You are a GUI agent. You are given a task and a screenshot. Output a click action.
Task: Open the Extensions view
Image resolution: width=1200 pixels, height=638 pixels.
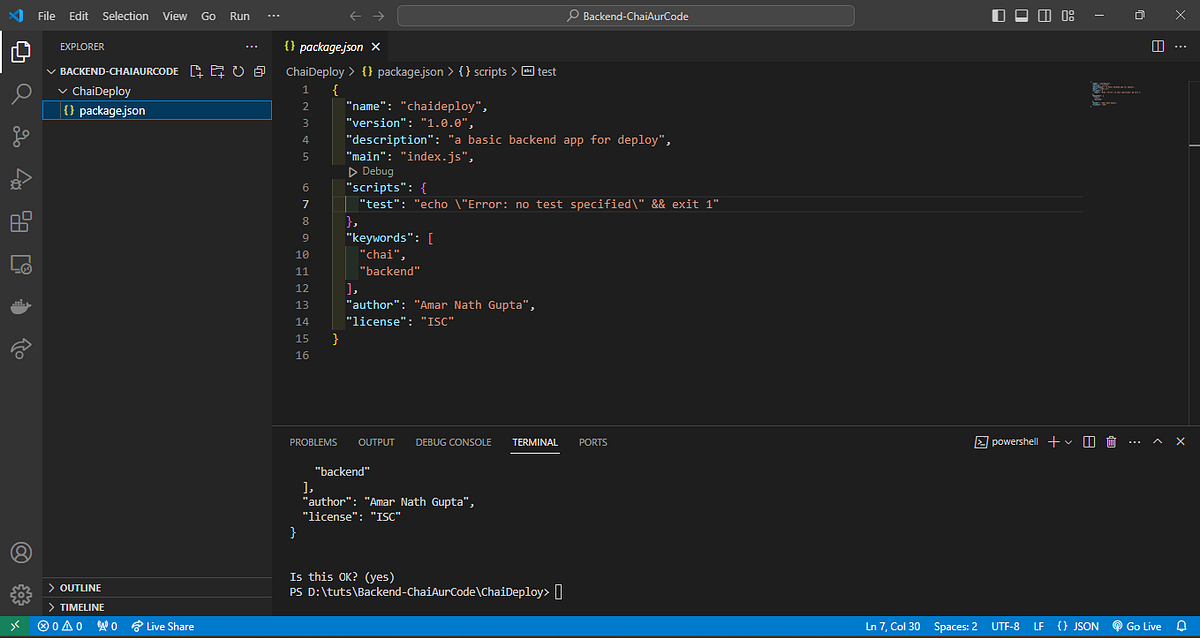21,221
